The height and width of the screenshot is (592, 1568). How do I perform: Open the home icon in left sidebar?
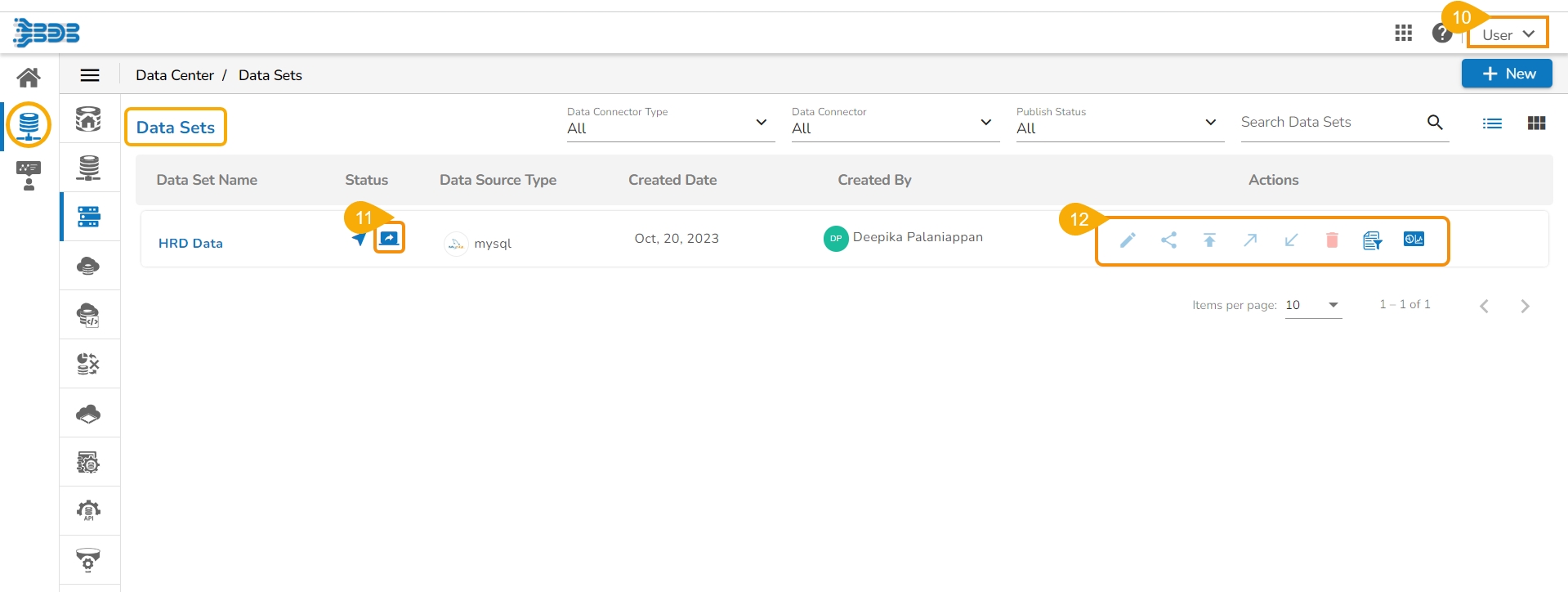click(x=29, y=78)
